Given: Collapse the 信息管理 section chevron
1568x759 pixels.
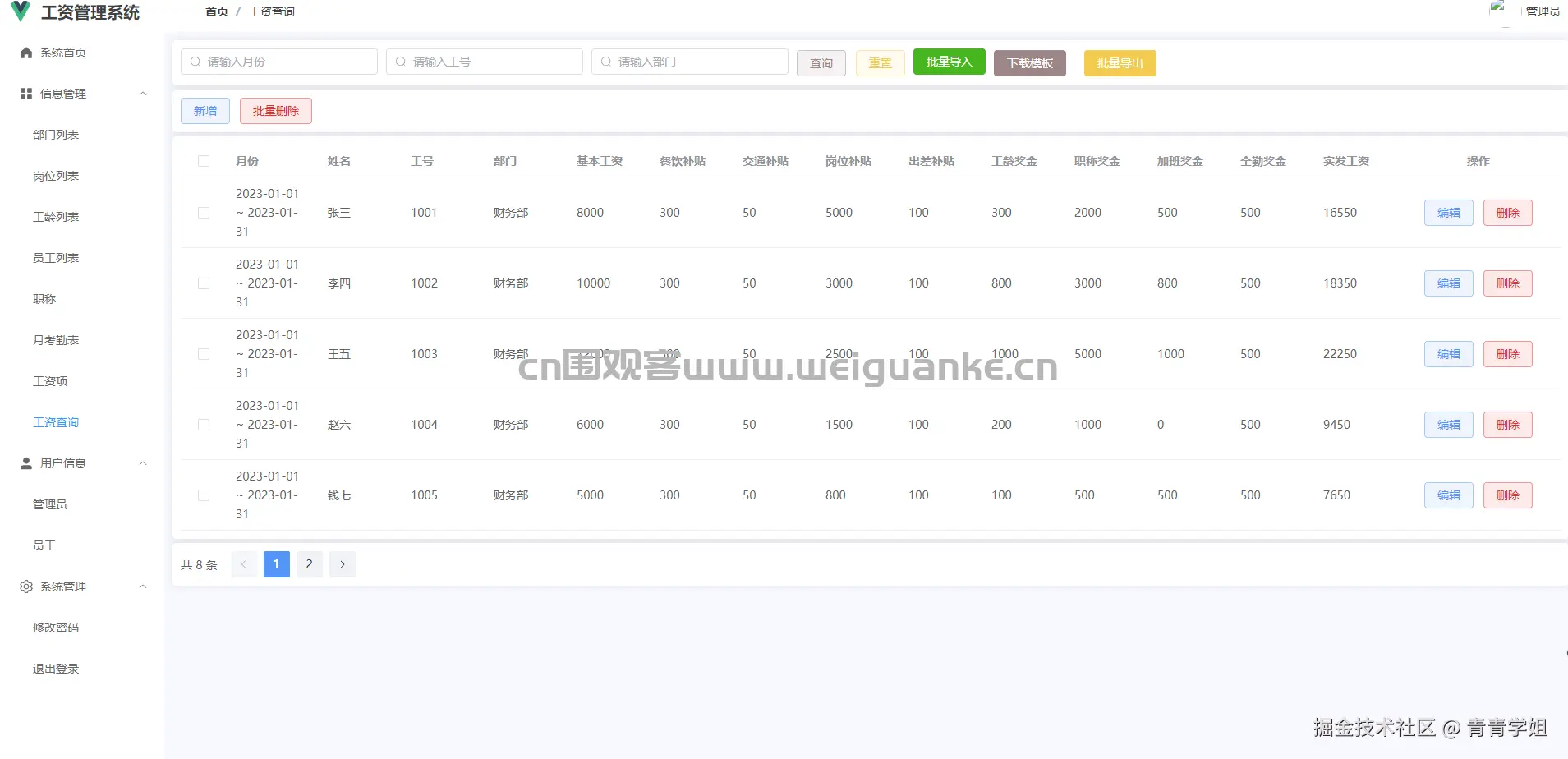Looking at the screenshot, I should tap(143, 93).
